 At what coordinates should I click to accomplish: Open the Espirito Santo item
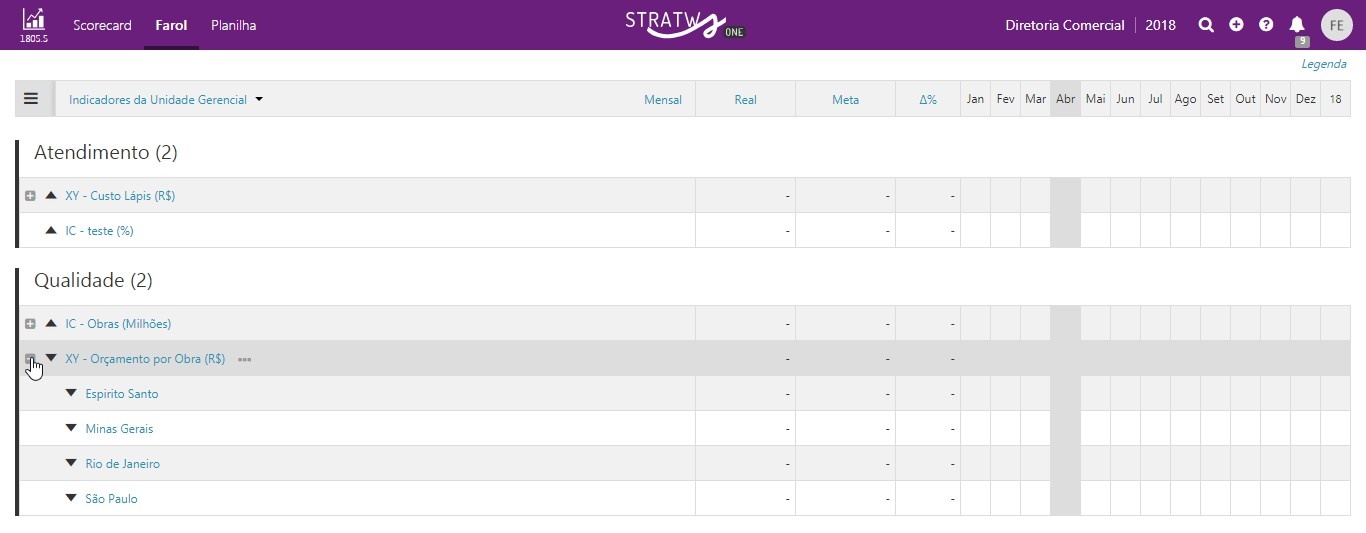coord(122,394)
